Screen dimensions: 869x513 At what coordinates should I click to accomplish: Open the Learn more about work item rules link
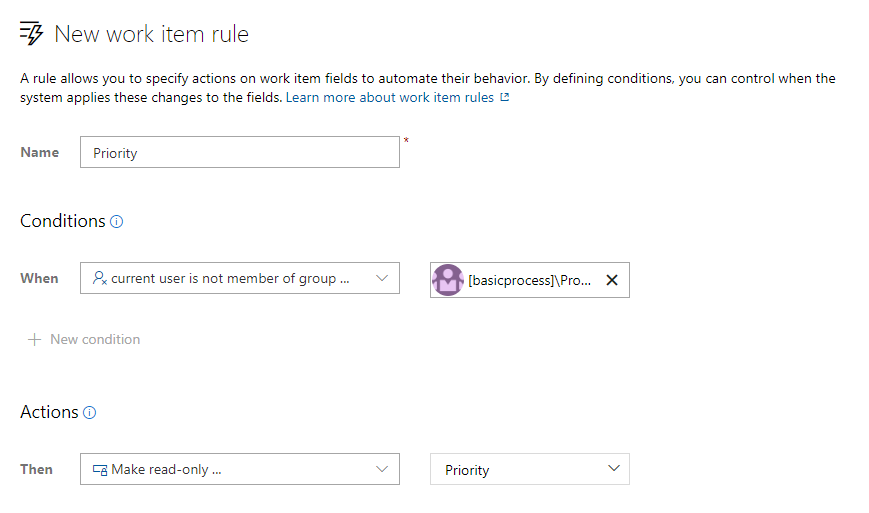389,98
